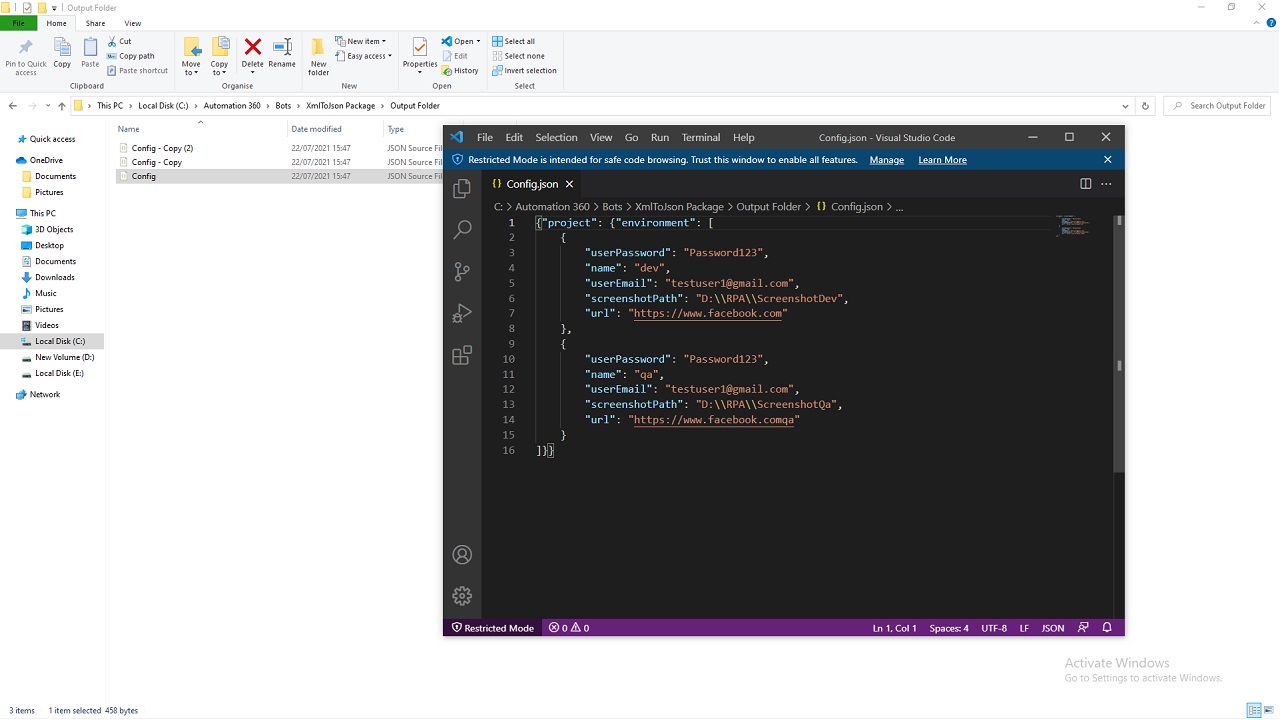Viewport: 1280px width, 720px height.
Task: Close the Restricted Mode notification banner
Action: [1107, 160]
